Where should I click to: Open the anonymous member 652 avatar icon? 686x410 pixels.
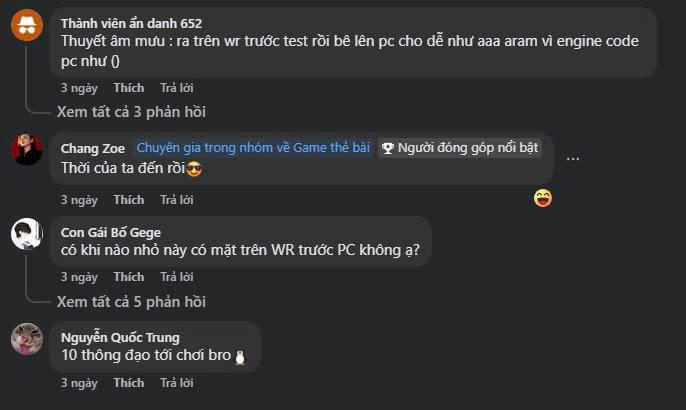(x=27, y=25)
